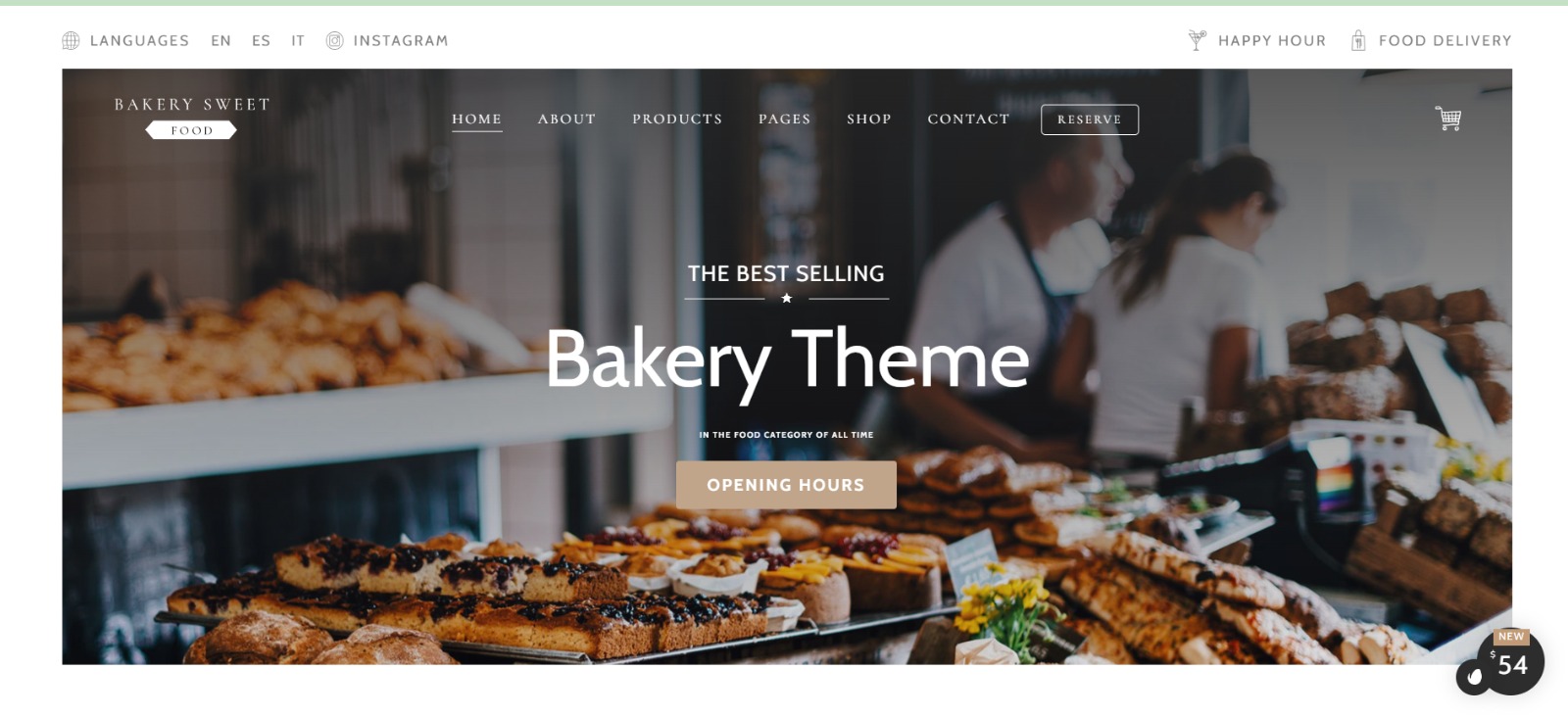Open the About menu item

coord(566,119)
